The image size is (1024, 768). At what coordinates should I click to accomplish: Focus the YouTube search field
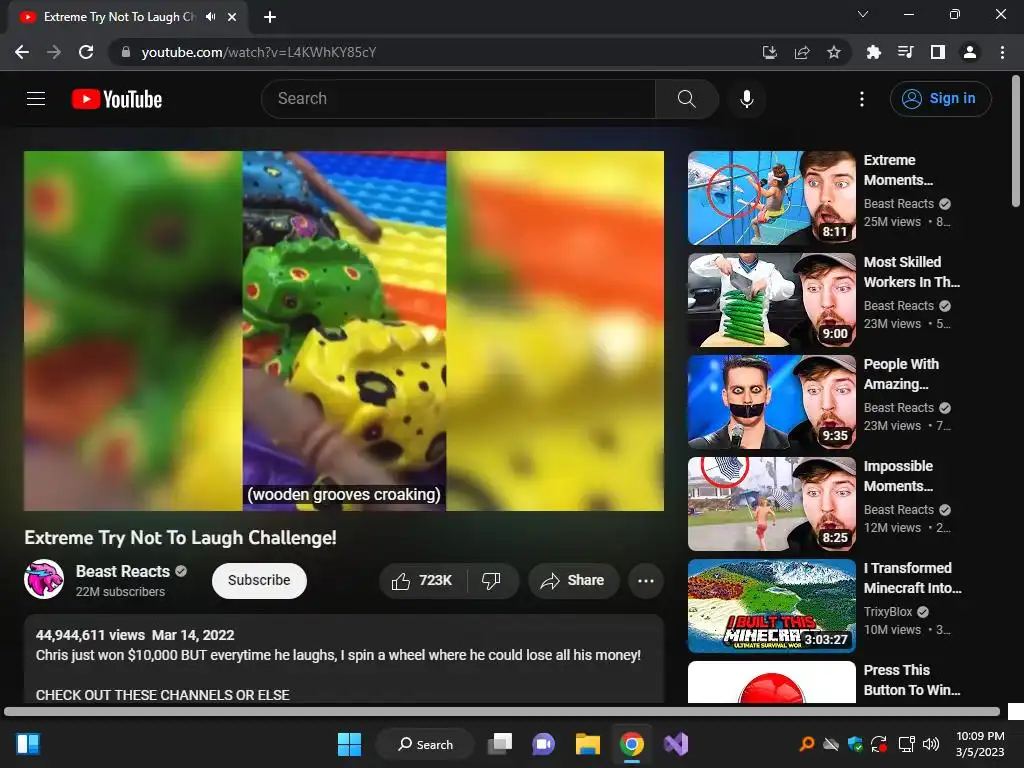458,99
